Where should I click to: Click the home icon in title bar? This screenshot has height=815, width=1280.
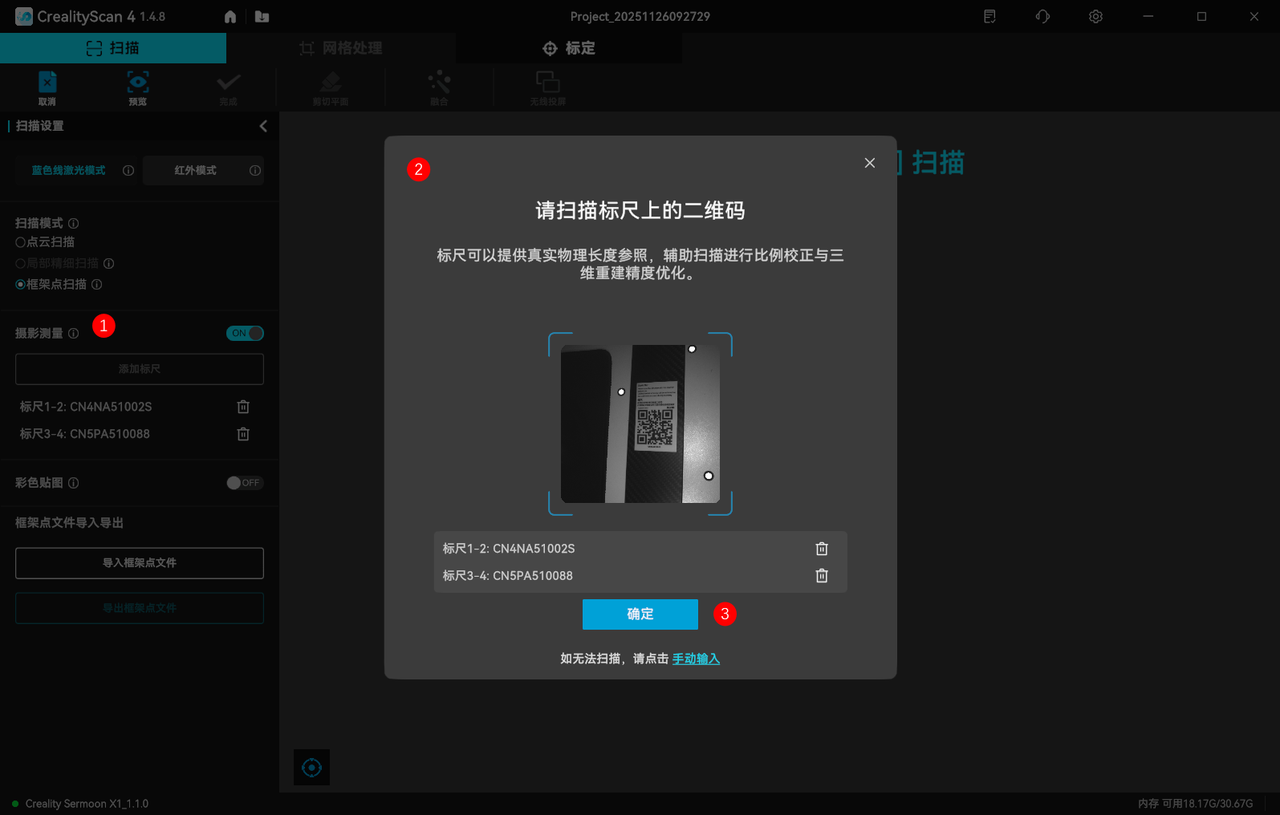click(x=230, y=17)
